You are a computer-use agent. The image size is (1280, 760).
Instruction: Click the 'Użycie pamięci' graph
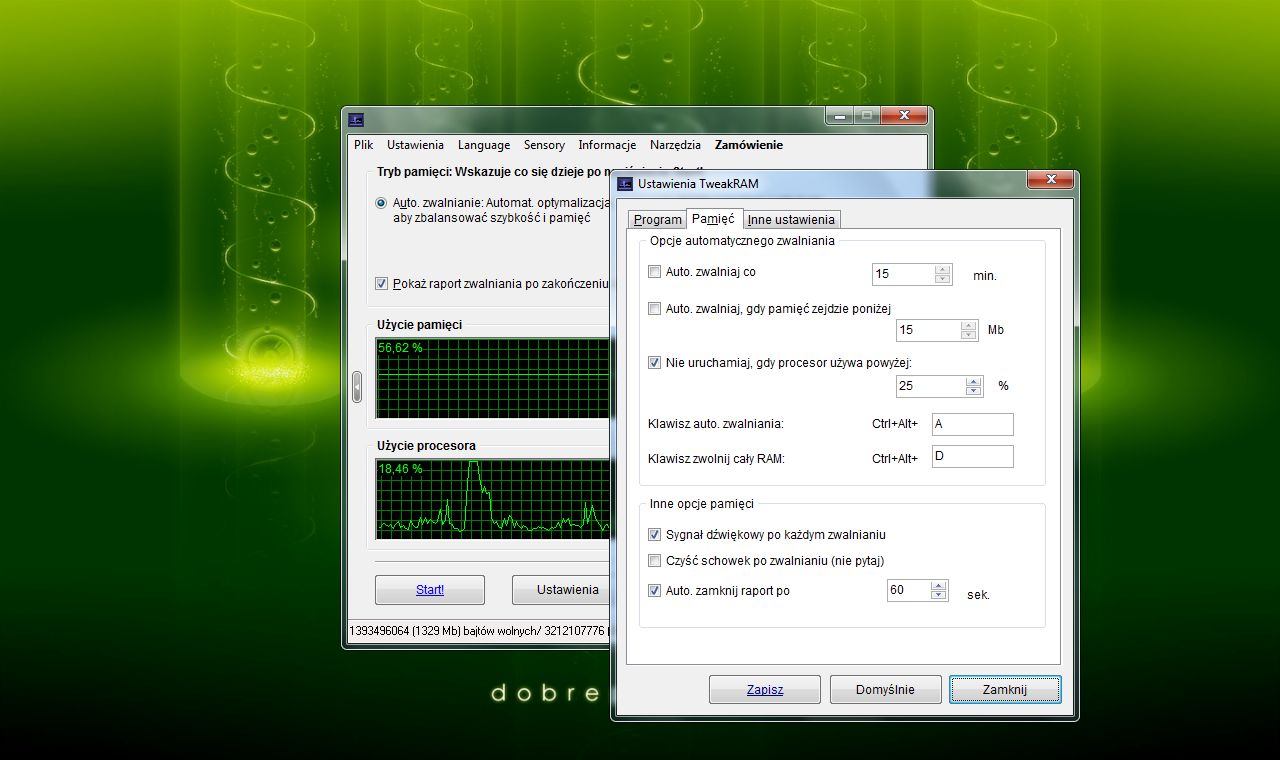tap(494, 379)
